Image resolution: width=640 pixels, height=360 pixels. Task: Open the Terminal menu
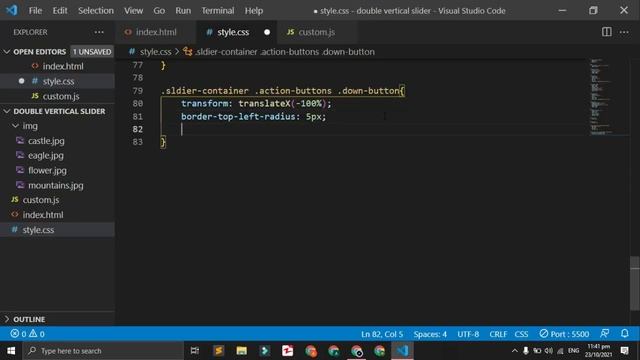point(218,11)
